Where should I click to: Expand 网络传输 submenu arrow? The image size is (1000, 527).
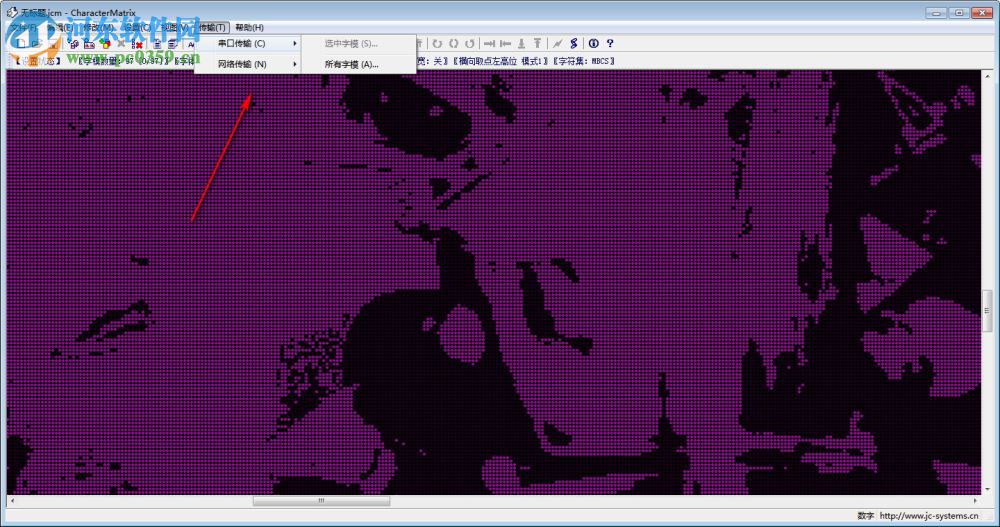click(295, 64)
